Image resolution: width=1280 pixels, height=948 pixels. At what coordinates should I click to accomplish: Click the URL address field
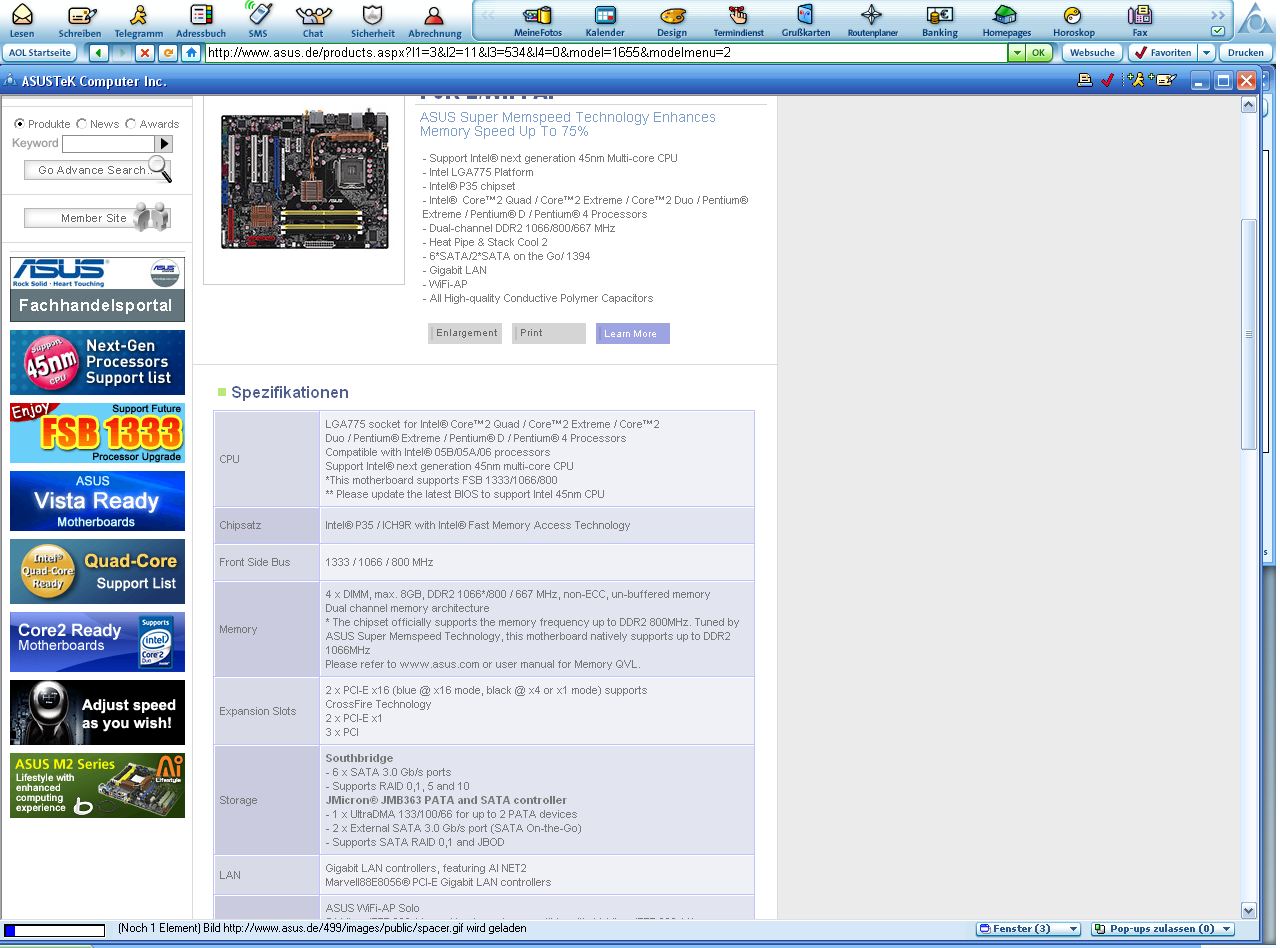point(606,52)
